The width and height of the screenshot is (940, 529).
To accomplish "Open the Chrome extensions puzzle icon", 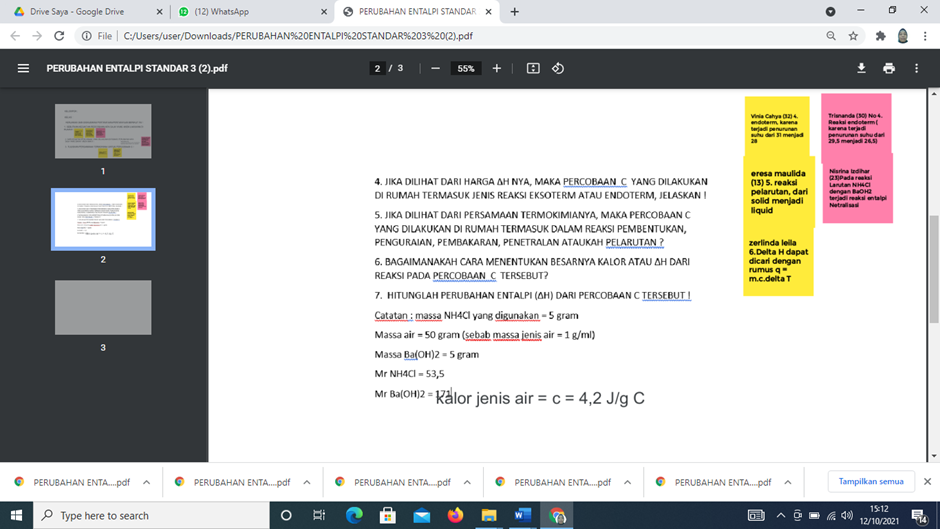I will pyautogui.click(x=880, y=36).
